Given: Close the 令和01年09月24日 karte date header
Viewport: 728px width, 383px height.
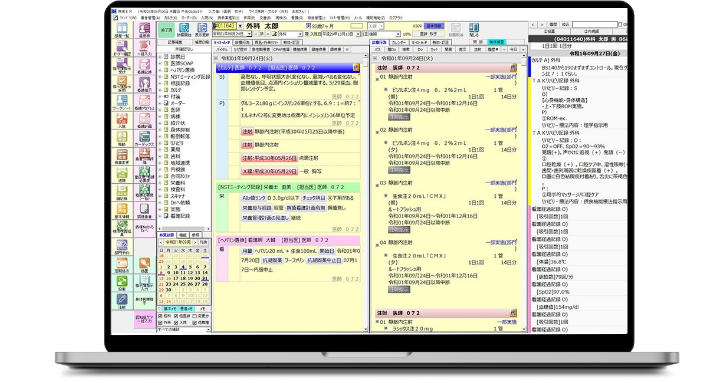Looking at the screenshot, I should 216,58.
